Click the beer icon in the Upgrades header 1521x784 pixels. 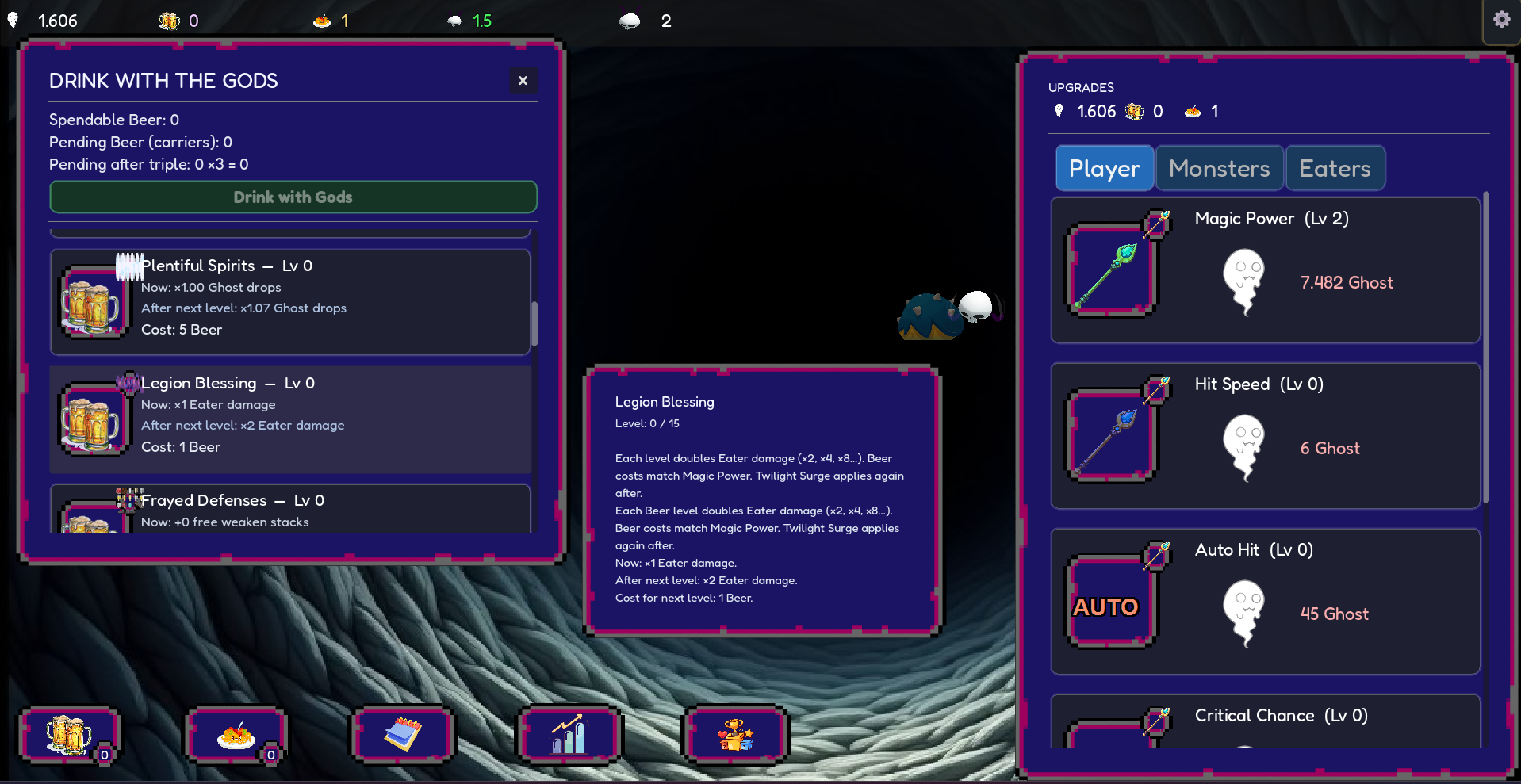pos(1135,111)
